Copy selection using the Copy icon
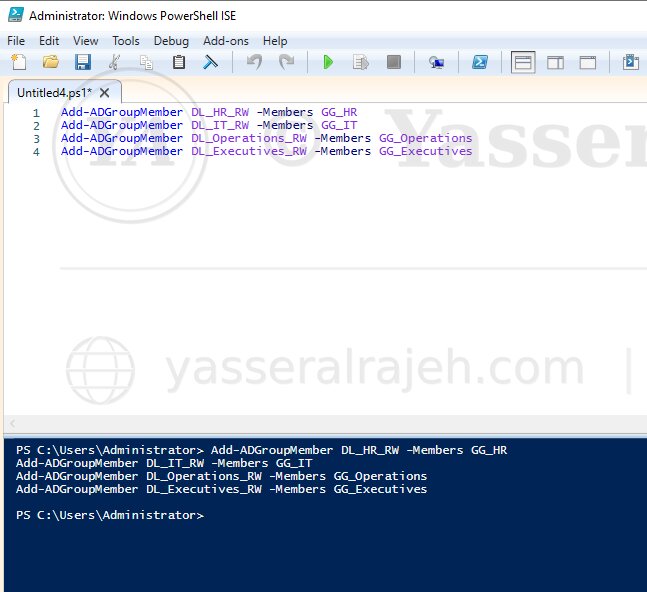Screen dimensions: 647x592 tap(146, 62)
